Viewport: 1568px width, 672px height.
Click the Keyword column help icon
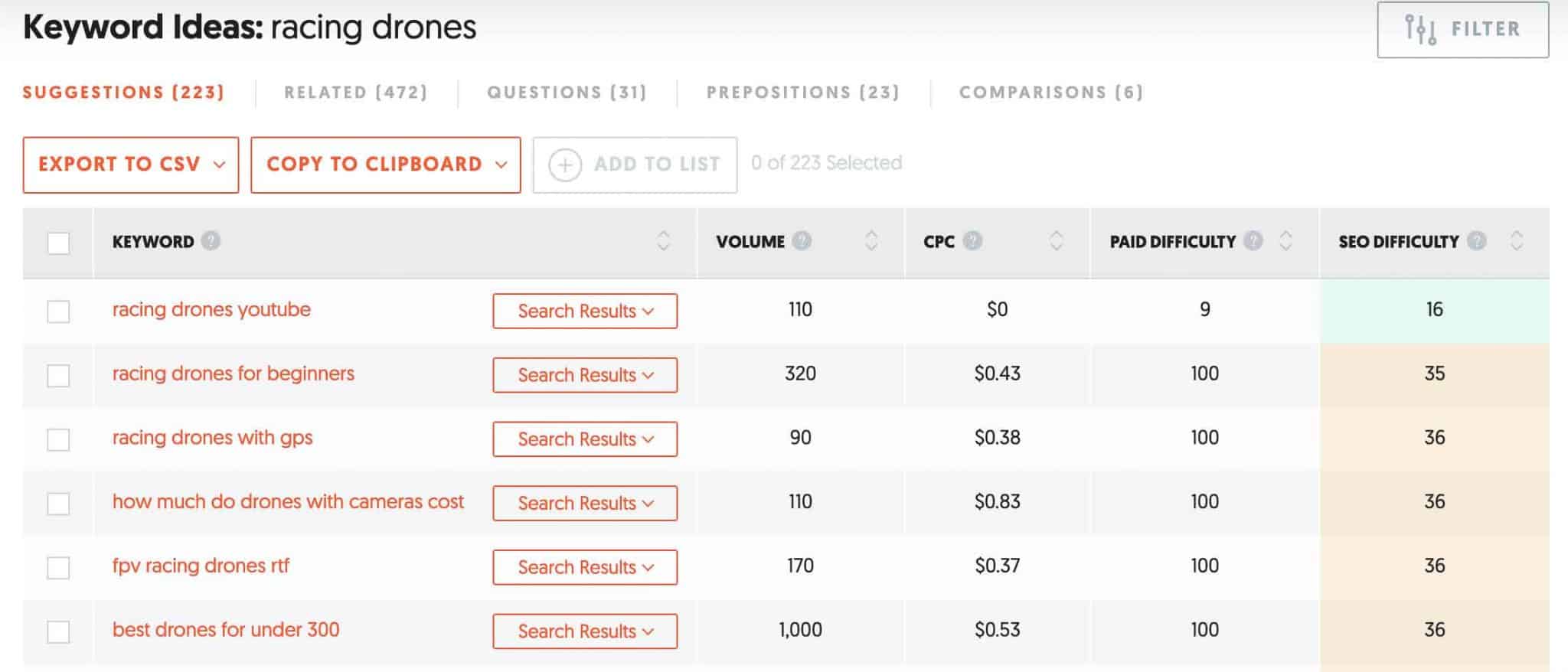211,241
